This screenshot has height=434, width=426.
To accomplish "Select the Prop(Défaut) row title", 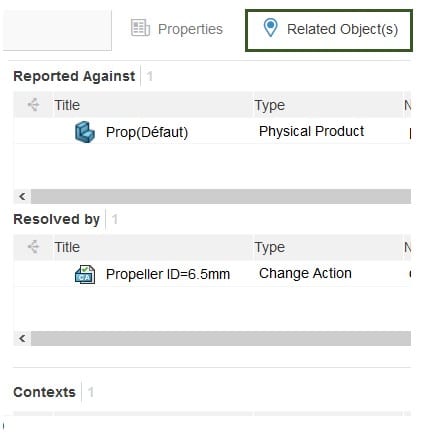I will coord(147,132).
